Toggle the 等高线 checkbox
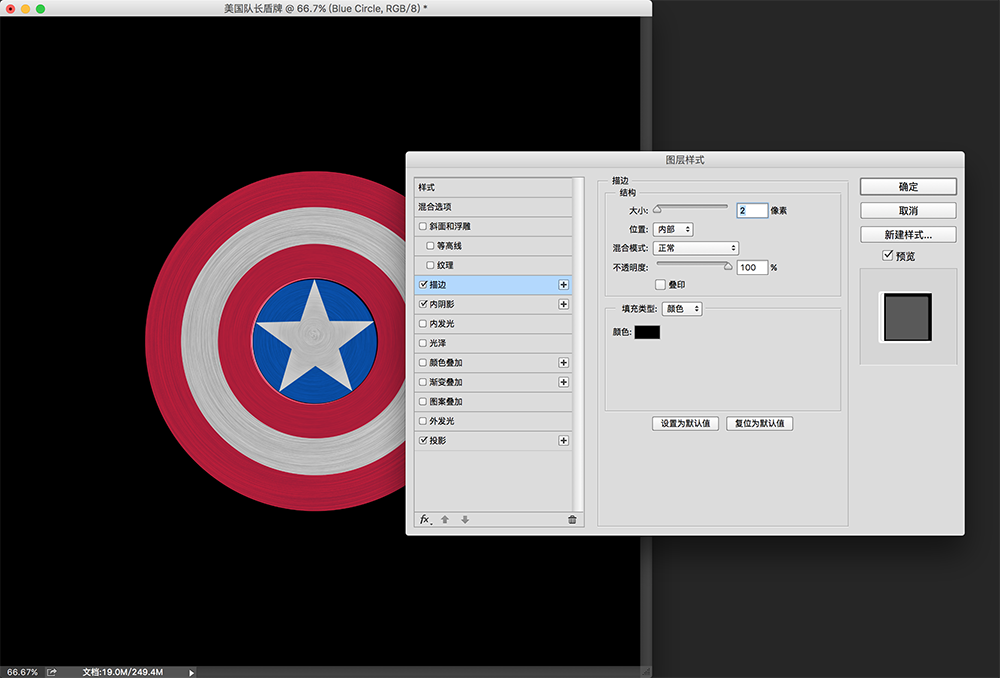This screenshot has width=1000, height=678. (430, 246)
